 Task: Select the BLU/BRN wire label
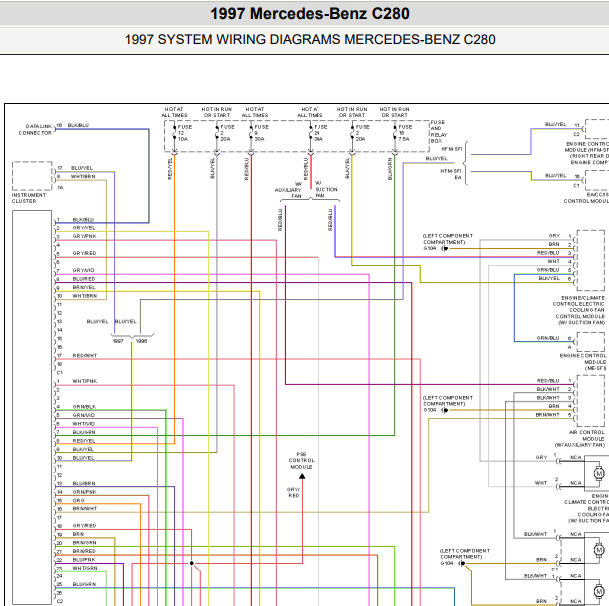pos(84,484)
